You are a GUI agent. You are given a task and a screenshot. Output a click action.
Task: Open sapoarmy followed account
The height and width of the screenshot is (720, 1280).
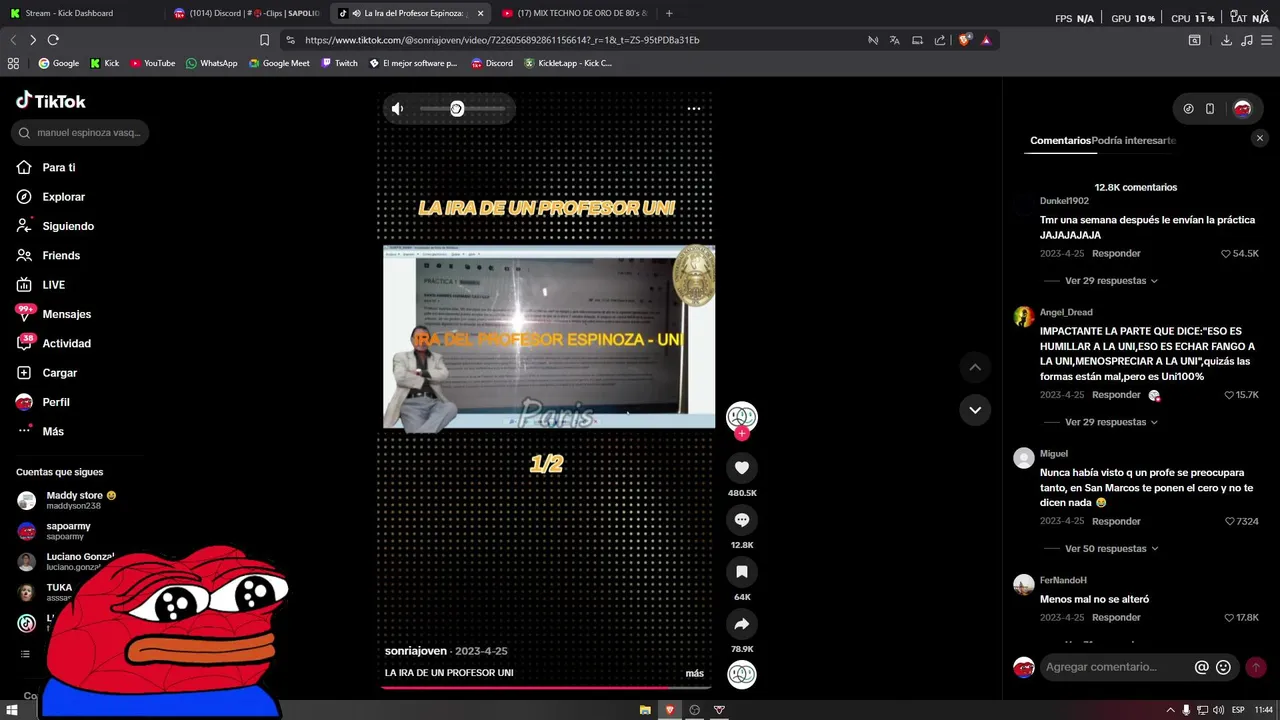[x=68, y=531]
